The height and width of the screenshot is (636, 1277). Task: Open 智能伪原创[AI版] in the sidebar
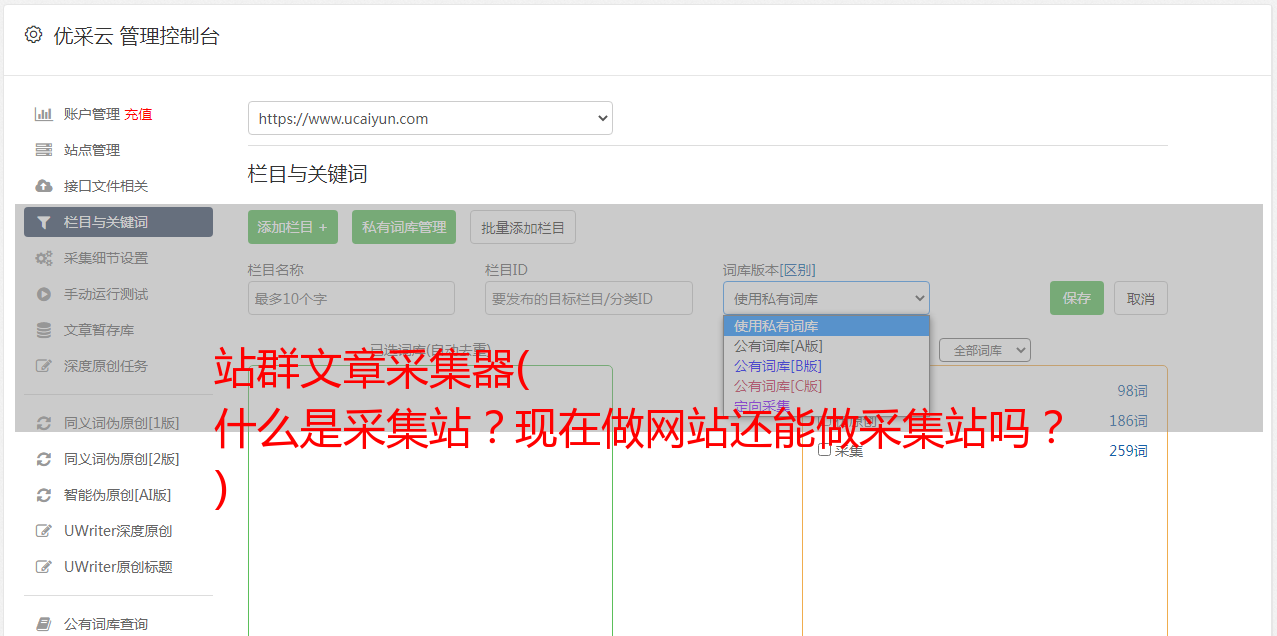(117, 495)
